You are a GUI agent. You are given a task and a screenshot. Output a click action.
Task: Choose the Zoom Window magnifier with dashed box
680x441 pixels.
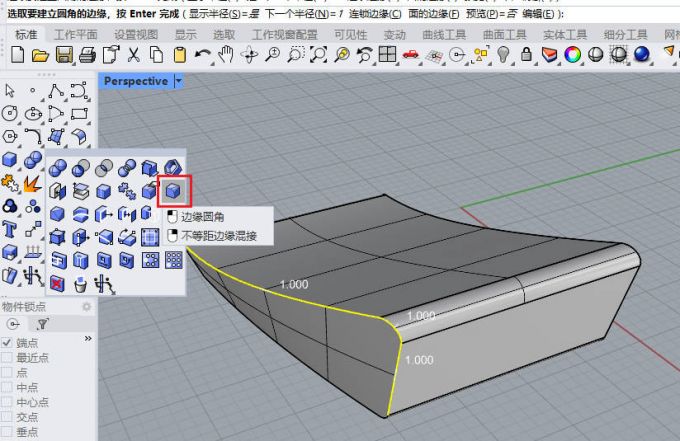296,55
